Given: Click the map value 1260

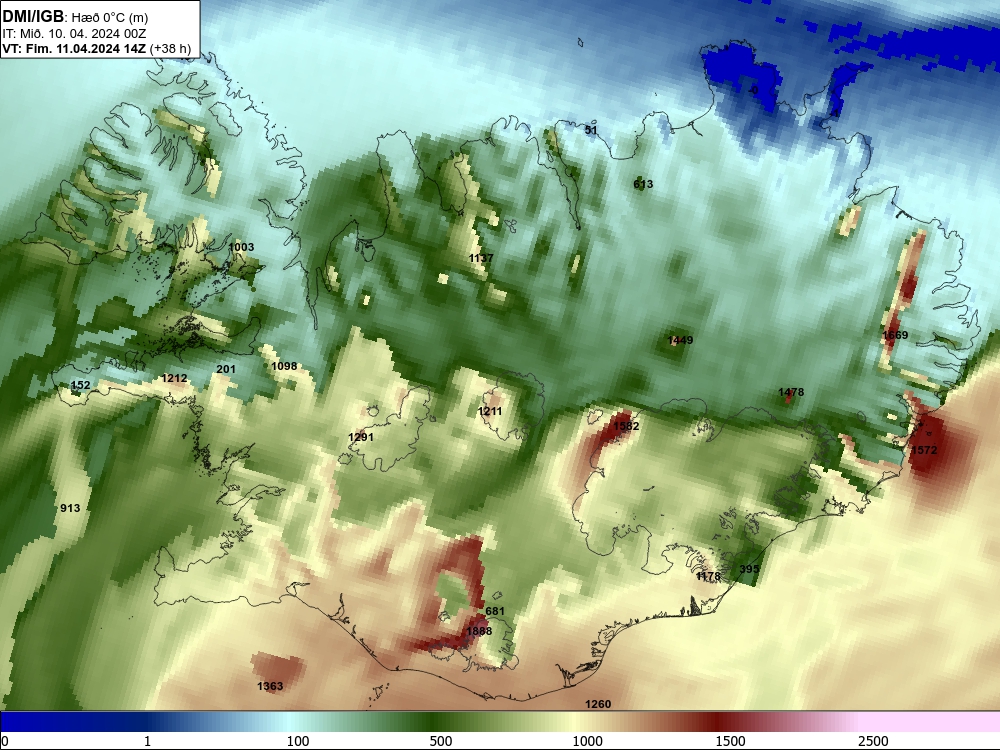Looking at the screenshot, I should tap(598, 703).
